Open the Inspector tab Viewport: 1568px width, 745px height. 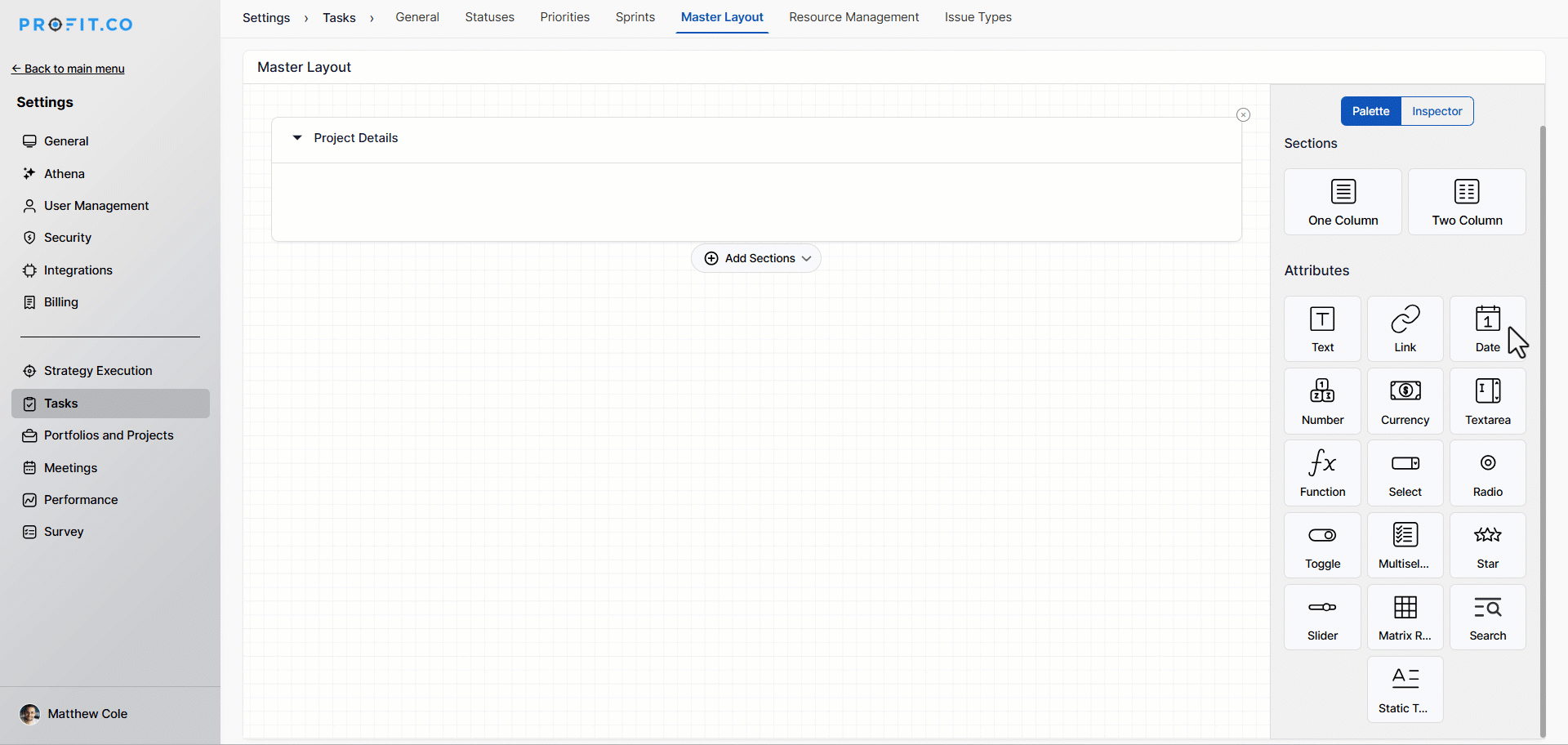(x=1437, y=111)
